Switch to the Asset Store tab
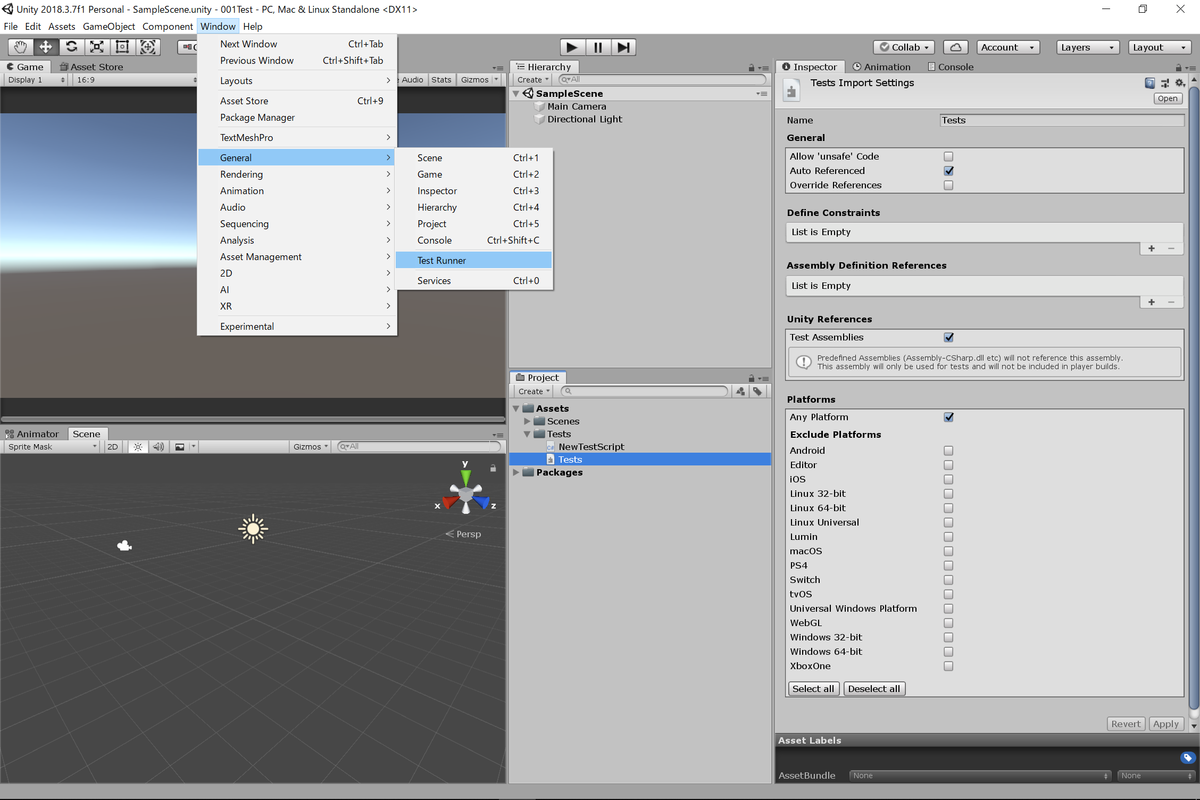The width and height of the screenshot is (1200, 800). coord(91,67)
